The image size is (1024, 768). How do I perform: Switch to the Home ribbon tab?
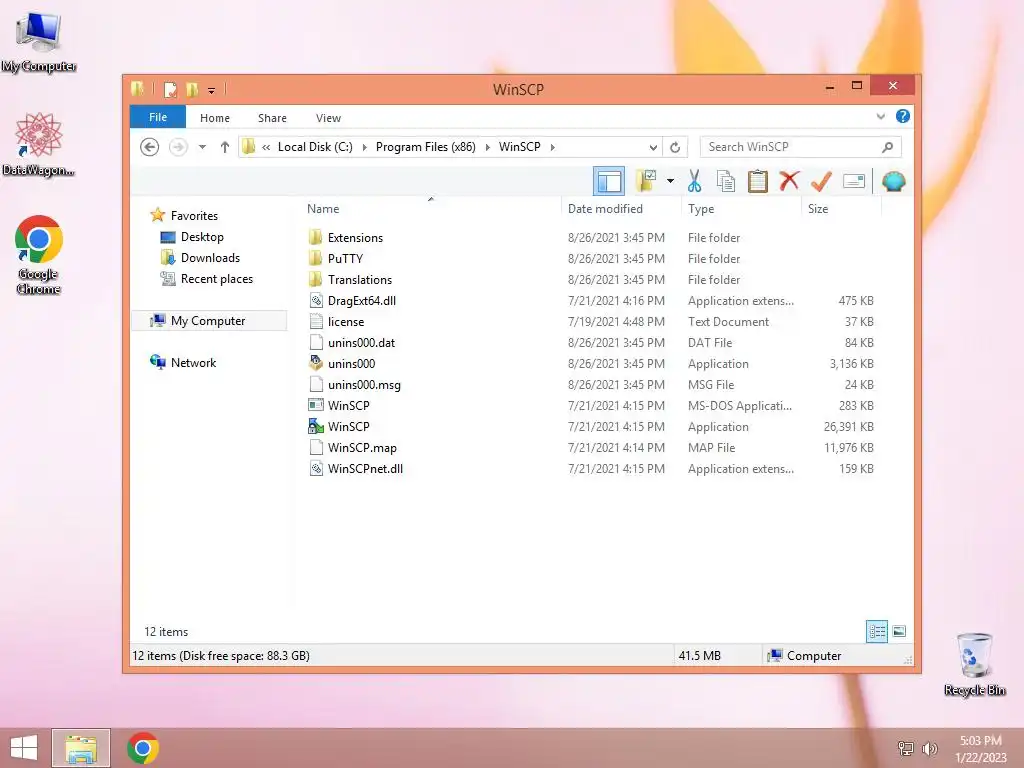215,118
